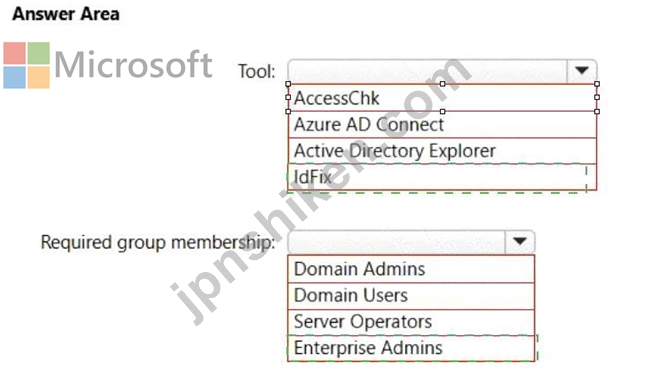This screenshot has width=649, height=368.
Task: Select Domain Users group option
Action: coord(411,296)
